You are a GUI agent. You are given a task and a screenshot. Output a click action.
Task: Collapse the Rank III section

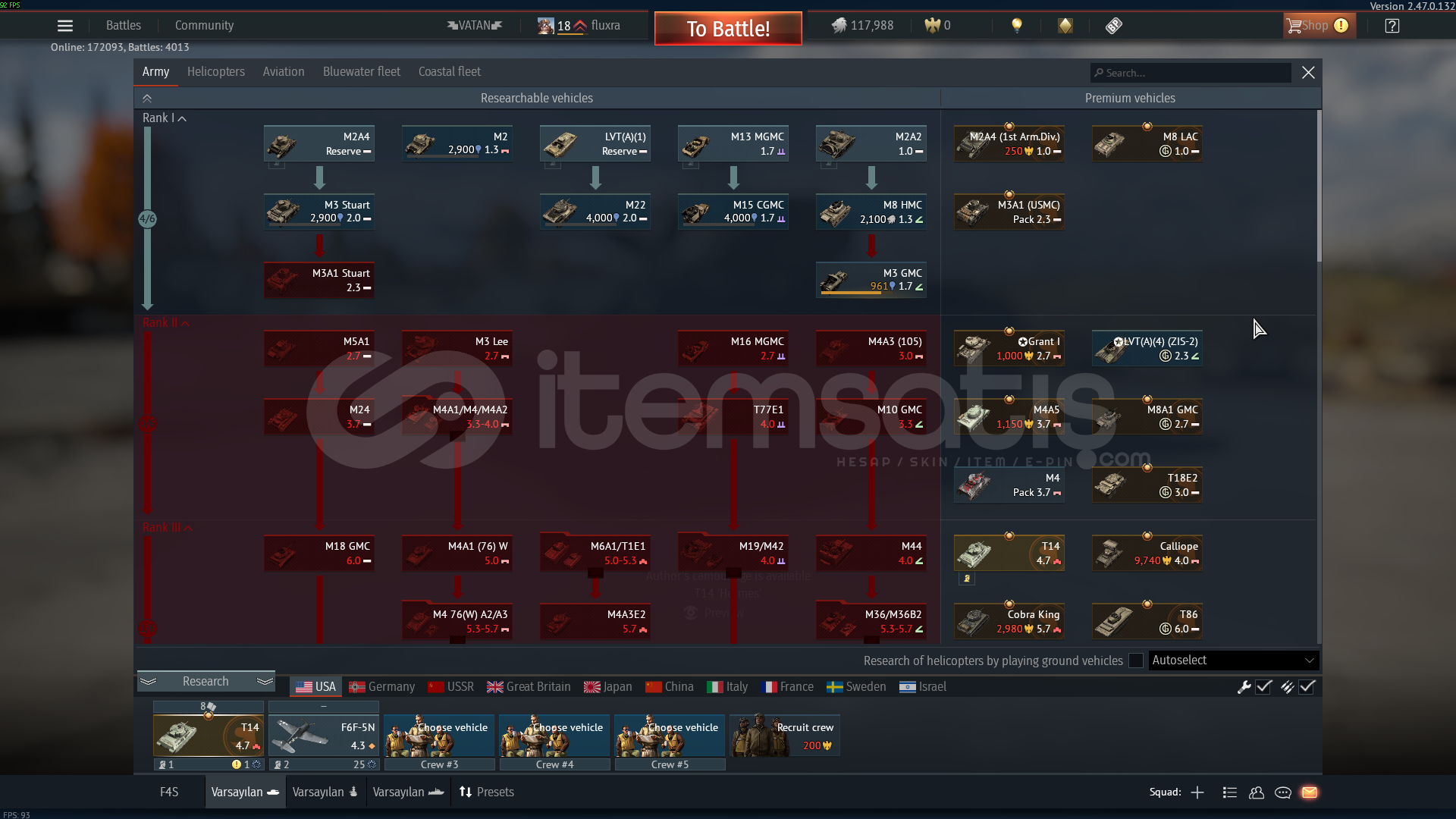click(x=168, y=528)
